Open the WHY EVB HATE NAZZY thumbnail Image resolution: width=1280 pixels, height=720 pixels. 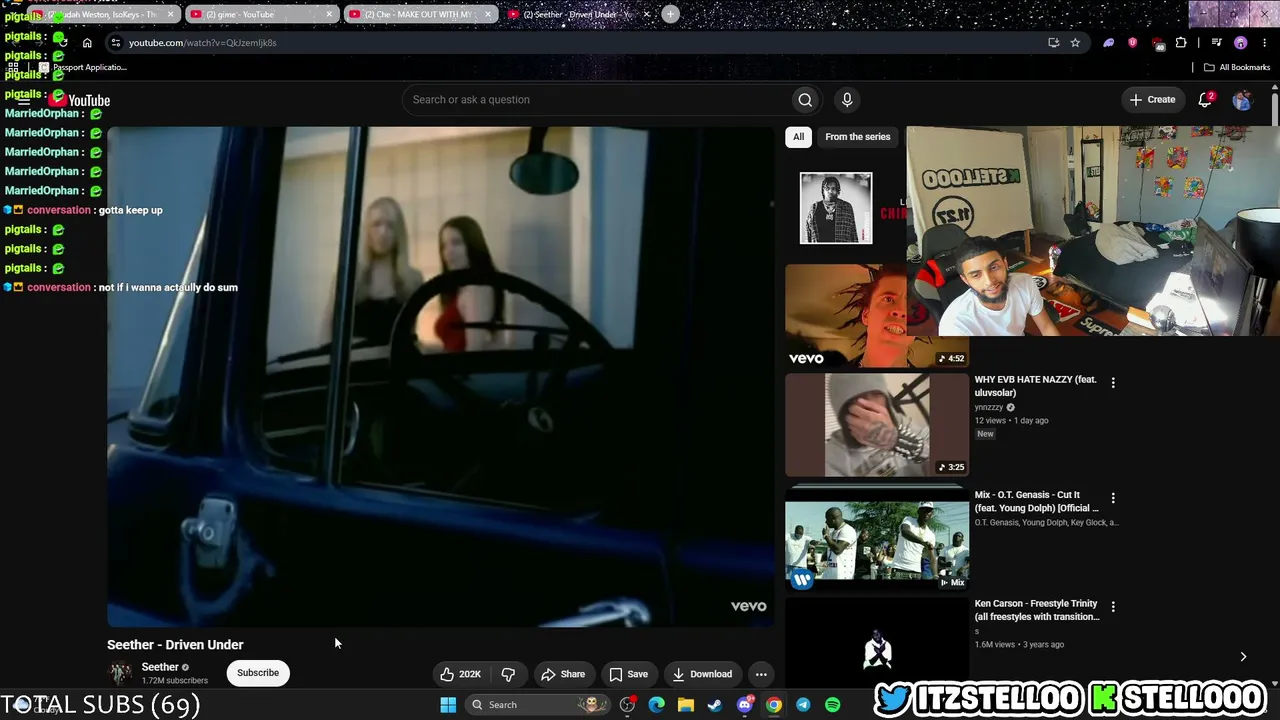[x=877, y=425]
